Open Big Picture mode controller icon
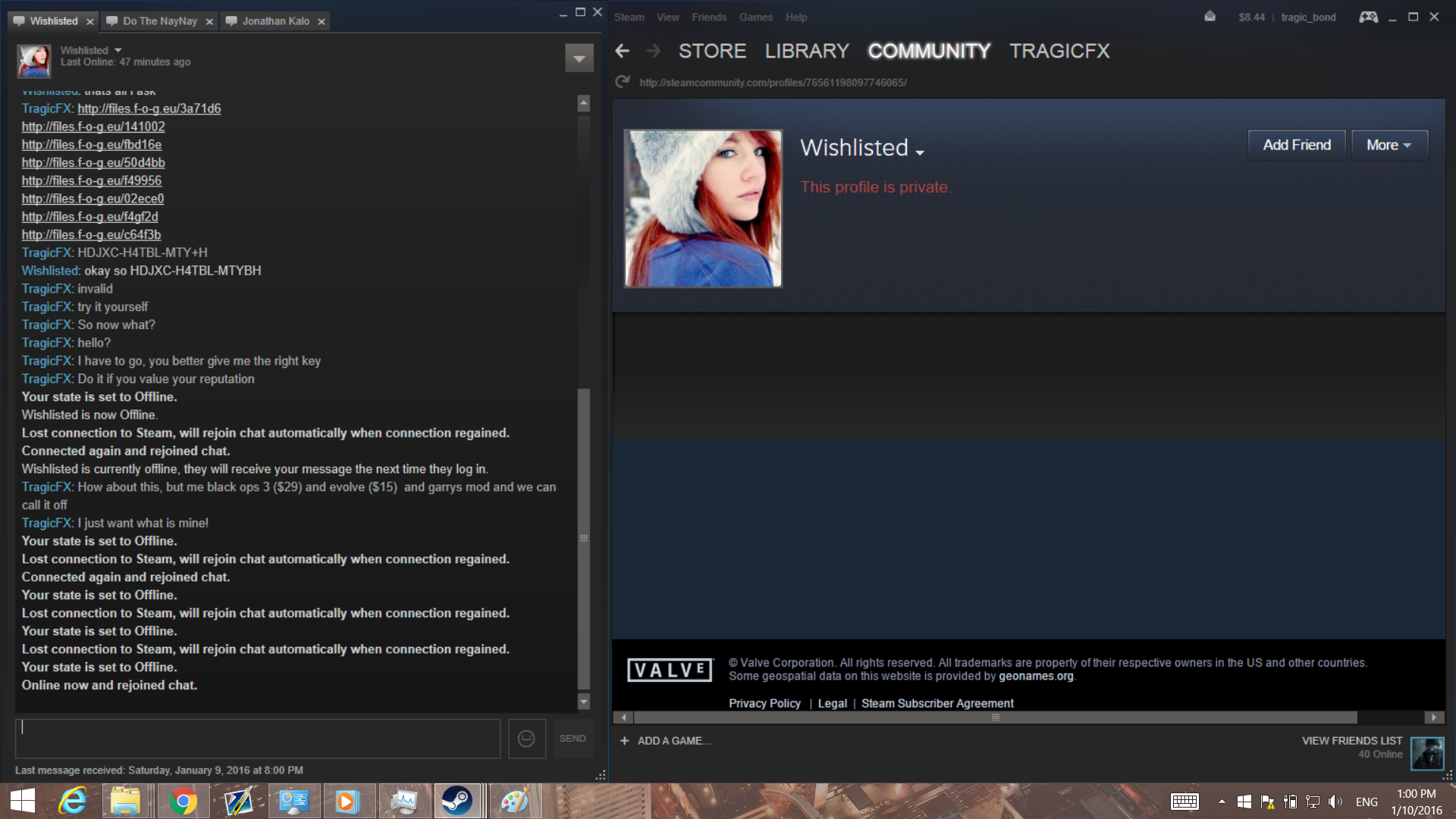 (x=1368, y=17)
